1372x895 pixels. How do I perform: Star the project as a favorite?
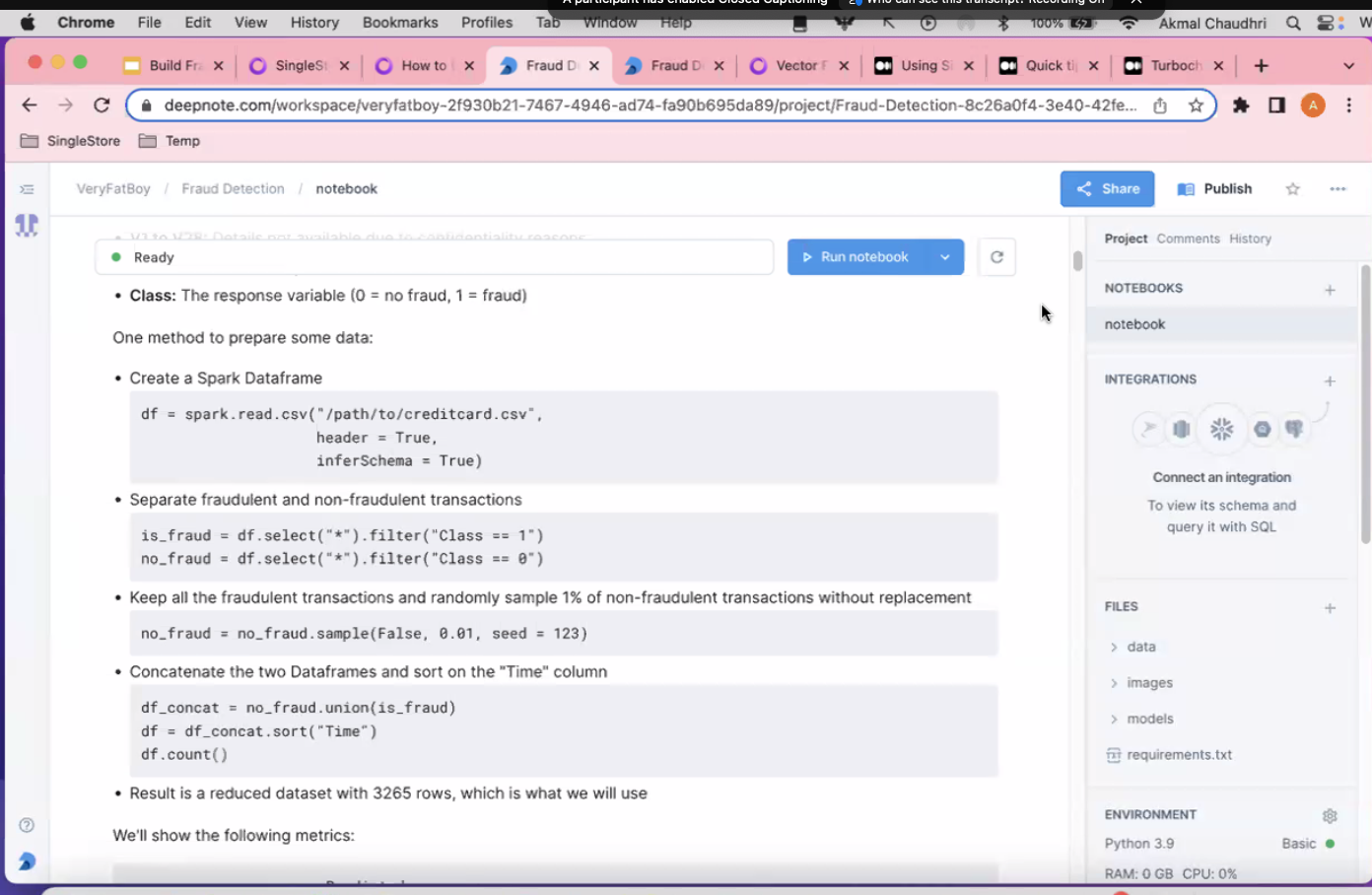pos(1292,189)
